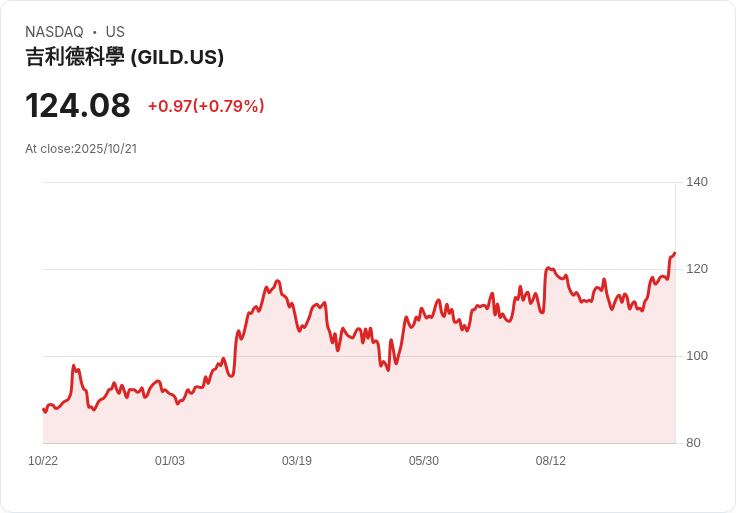Click the chart peak near the 03/19 date
This screenshot has width=736, height=513.
278,281
